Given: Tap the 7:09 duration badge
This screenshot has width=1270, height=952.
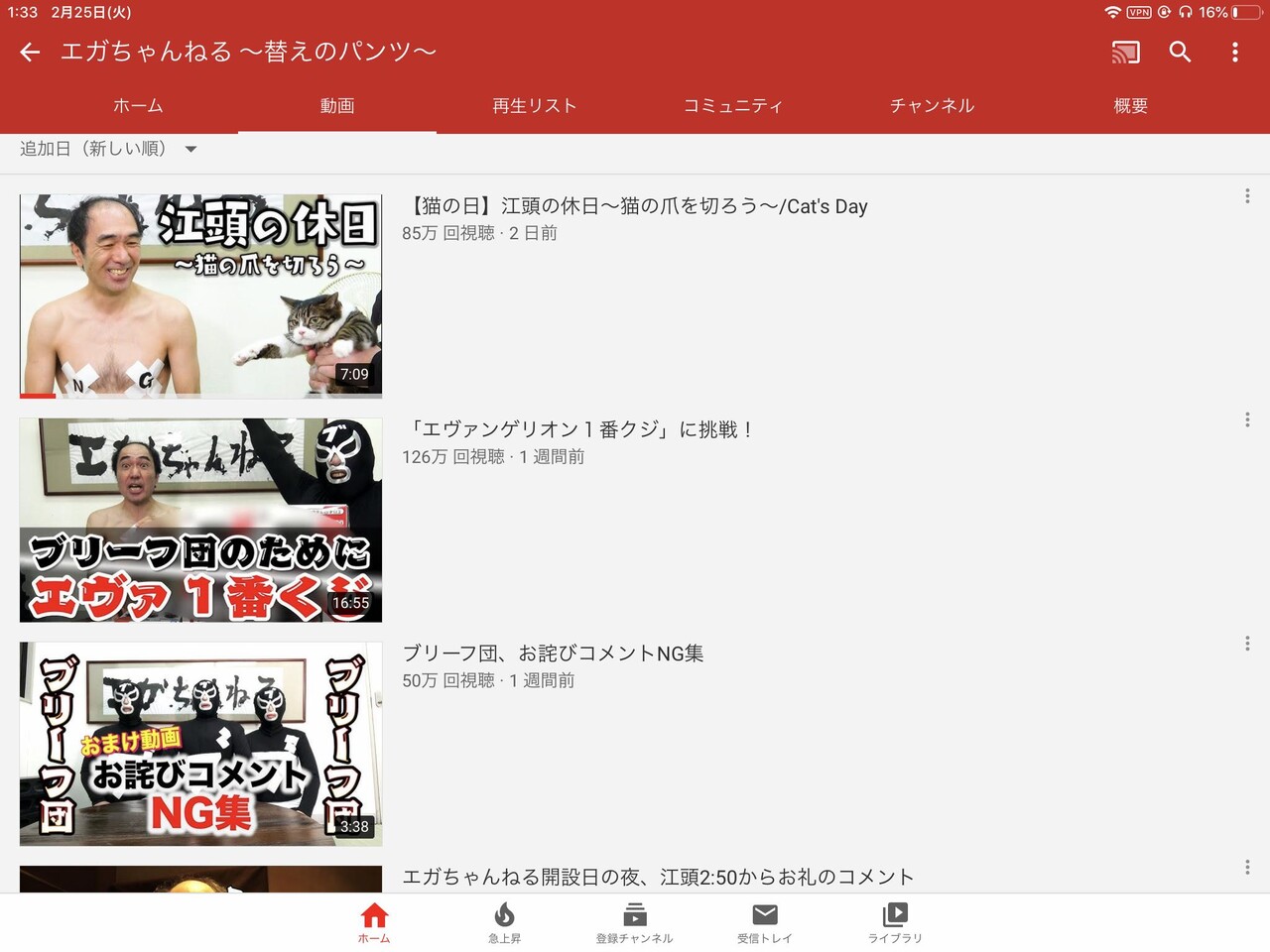Looking at the screenshot, I should pos(354,374).
